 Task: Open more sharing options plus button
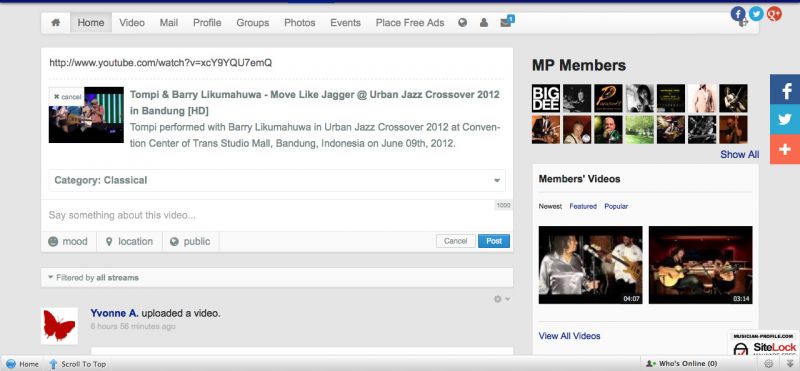(785, 150)
